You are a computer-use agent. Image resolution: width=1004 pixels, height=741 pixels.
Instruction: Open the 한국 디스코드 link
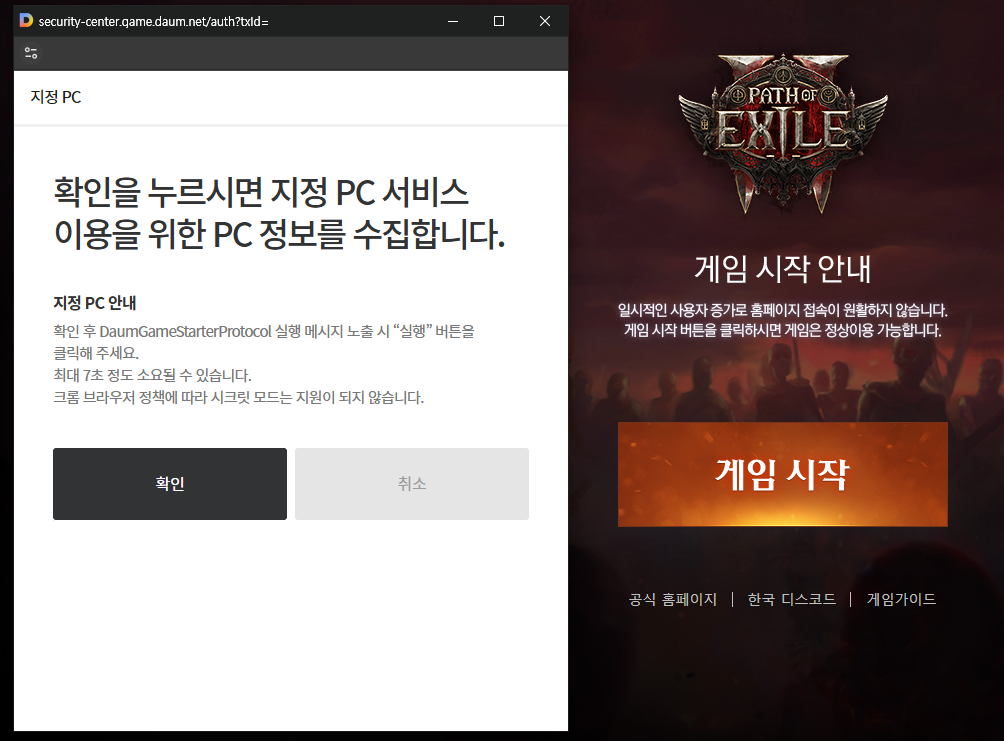pyautogui.click(x=791, y=599)
